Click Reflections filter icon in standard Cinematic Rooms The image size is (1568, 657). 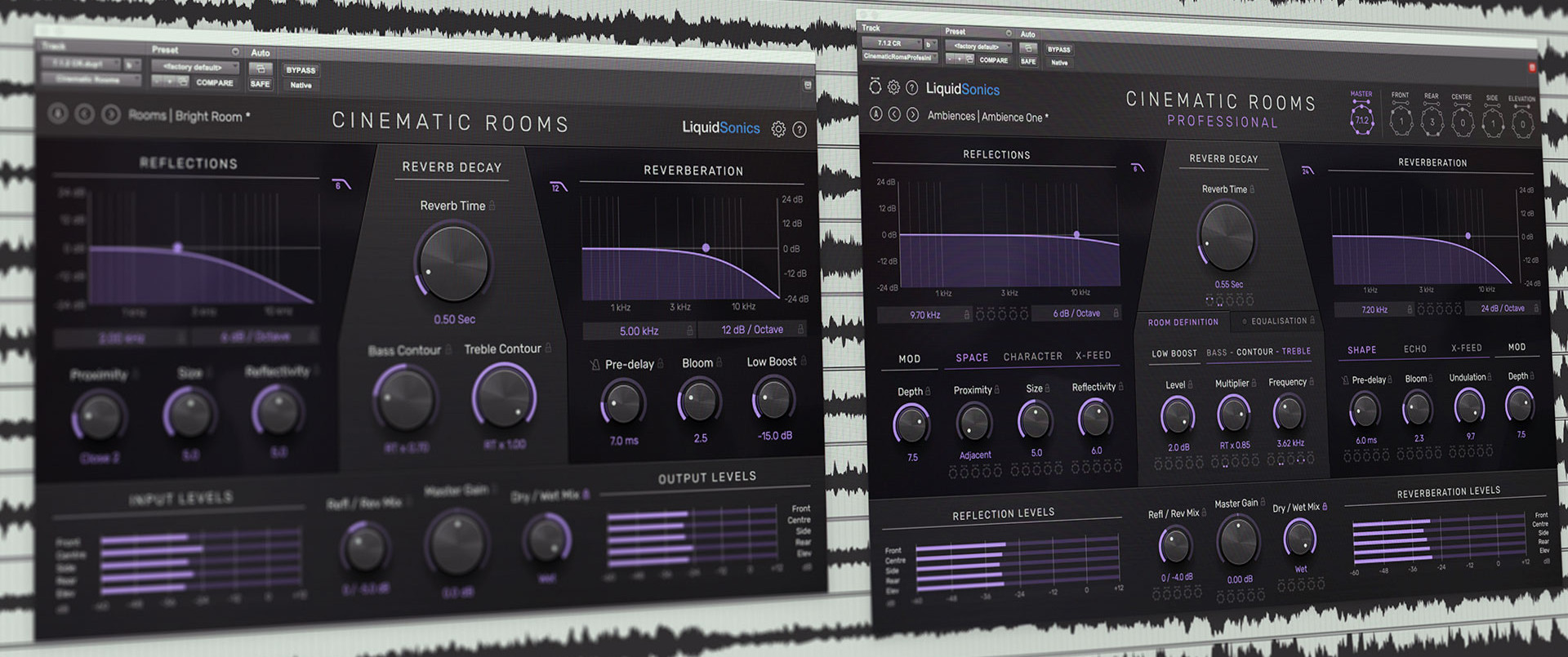coord(341,184)
